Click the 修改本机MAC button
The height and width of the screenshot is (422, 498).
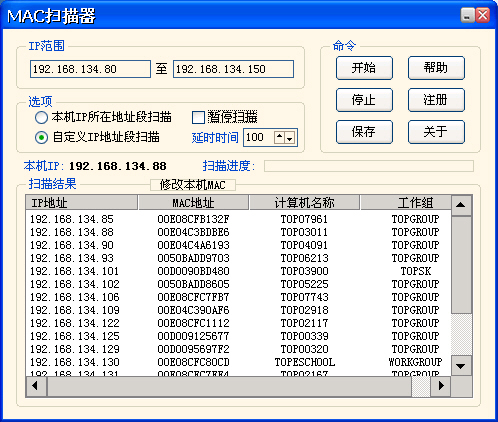(x=193, y=185)
